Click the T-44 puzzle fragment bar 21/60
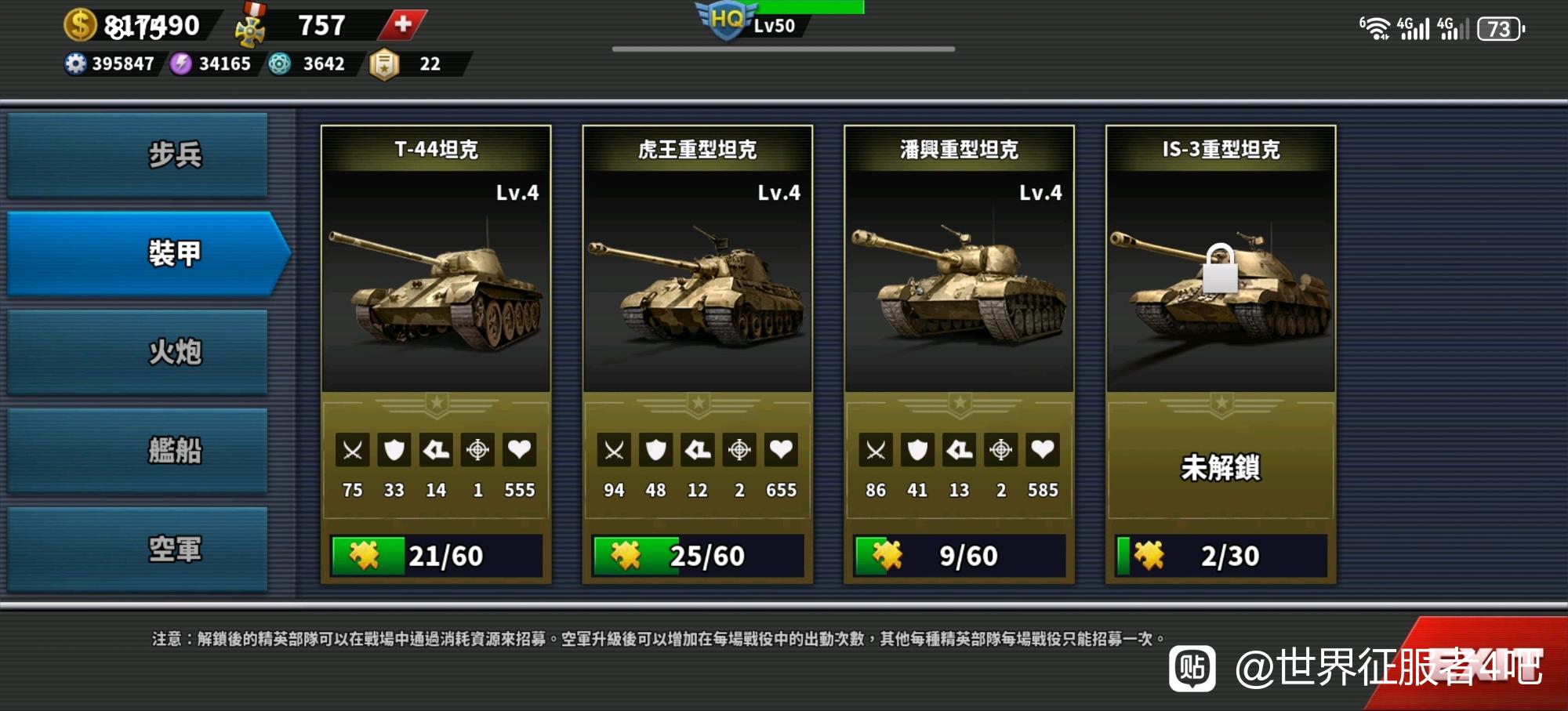This screenshot has width=1568, height=711. (x=436, y=556)
